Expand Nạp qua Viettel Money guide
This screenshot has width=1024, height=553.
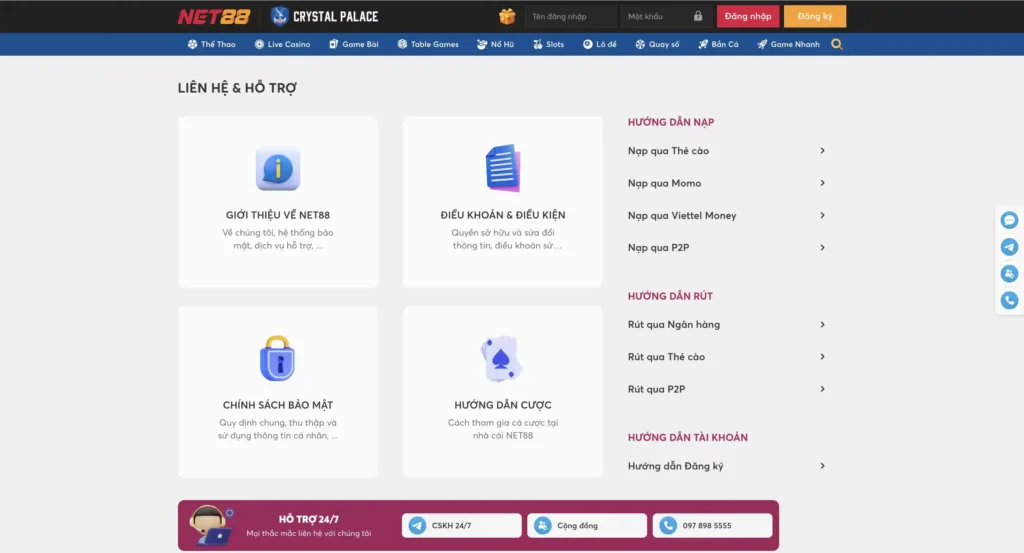(822, 216)
